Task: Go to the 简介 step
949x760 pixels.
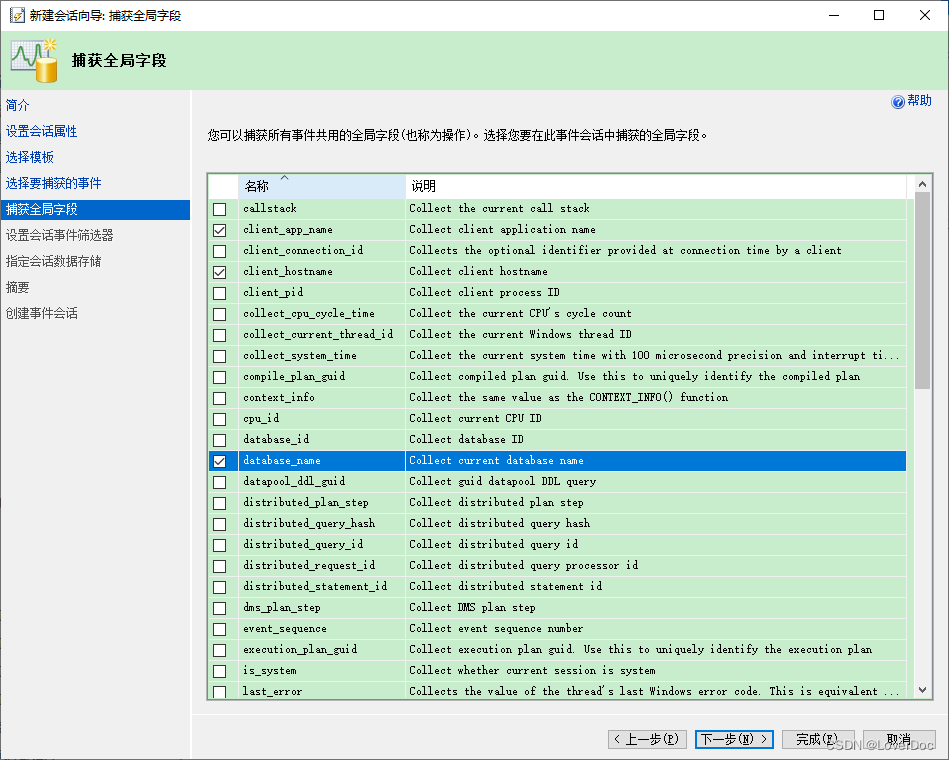Action: 18,105
